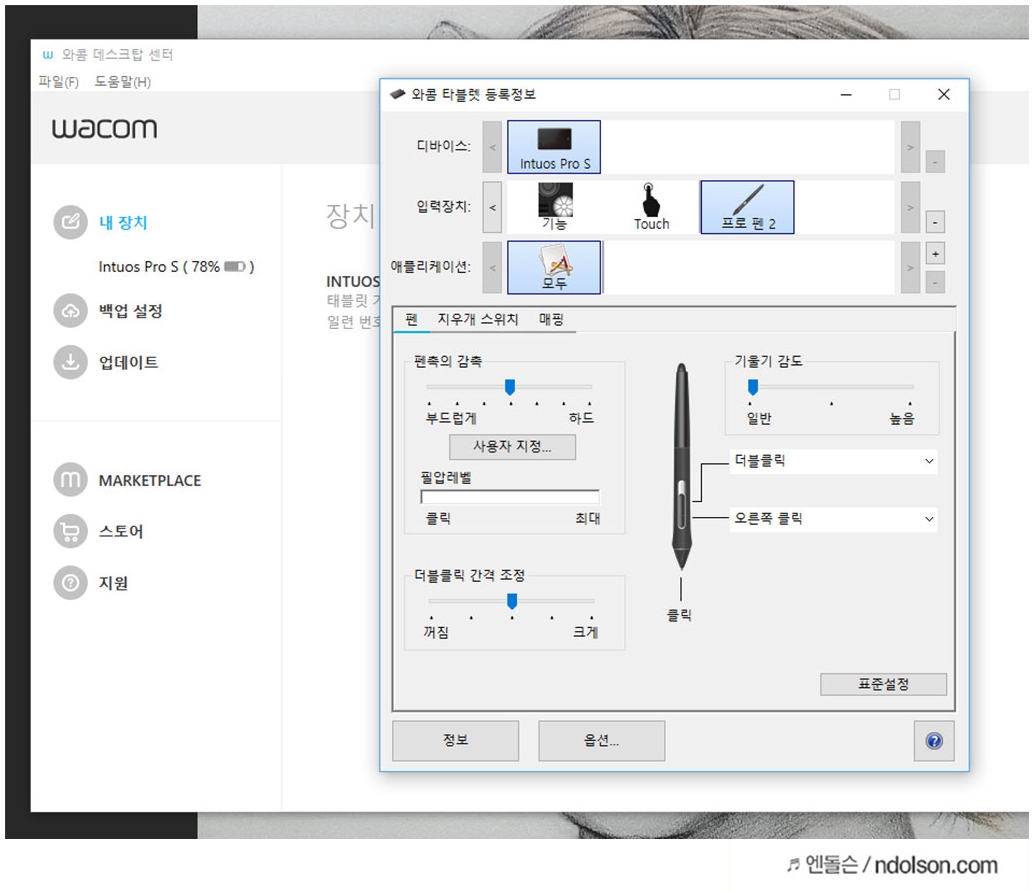Open 내 장치 in the sidebar
This screenshot has width=1034, height=891.
point(123,222)
